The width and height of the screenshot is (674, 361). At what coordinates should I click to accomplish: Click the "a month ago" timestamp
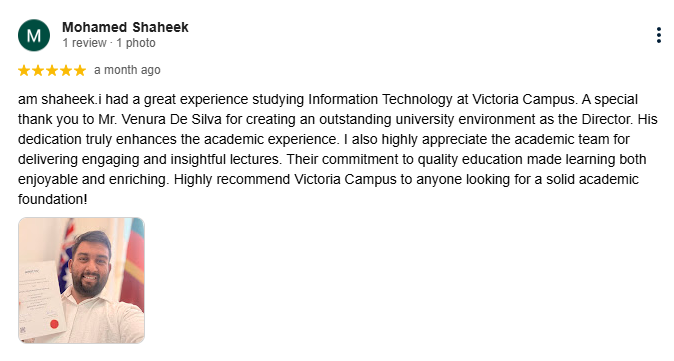(x=127, y=70)
